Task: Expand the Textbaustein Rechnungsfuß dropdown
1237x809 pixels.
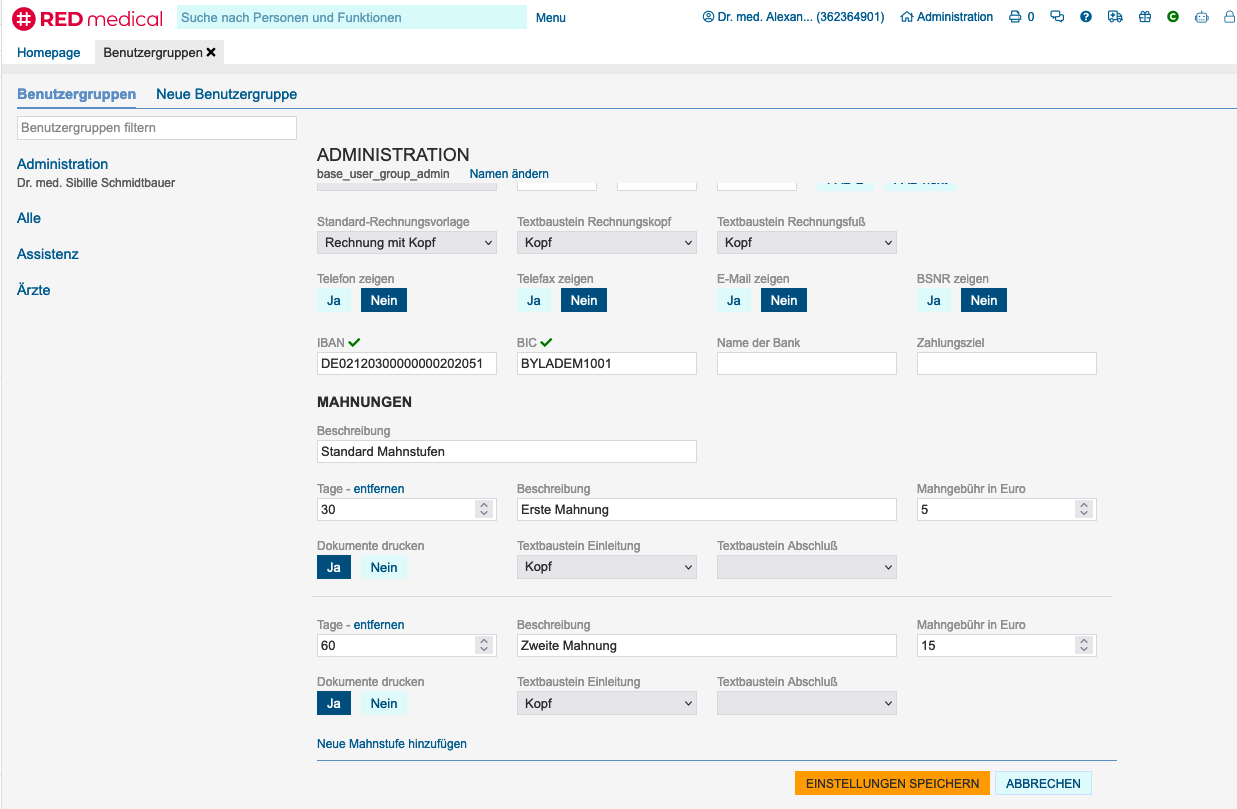Action: (x=806, y=242)
